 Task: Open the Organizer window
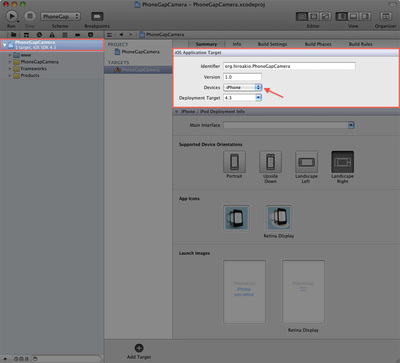[386, 16]
